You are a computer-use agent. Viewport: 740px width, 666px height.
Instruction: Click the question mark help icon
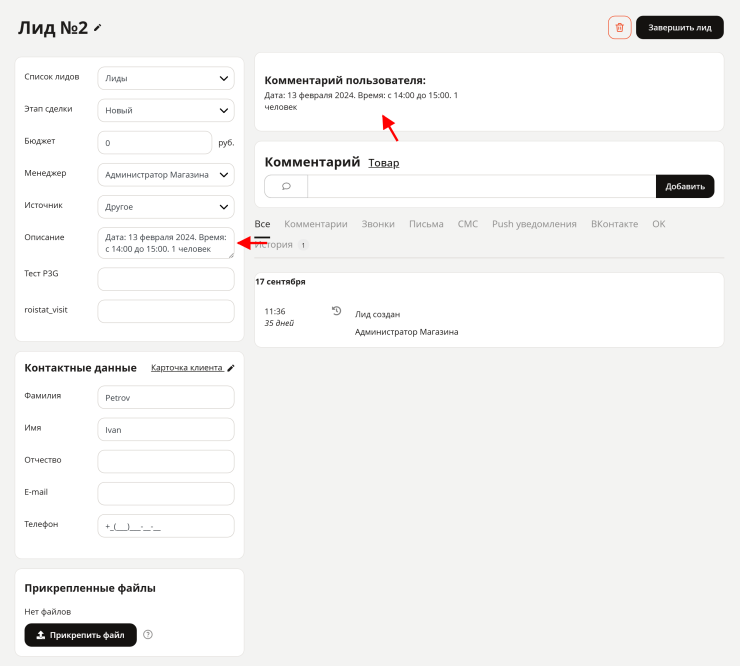point(148,635)
